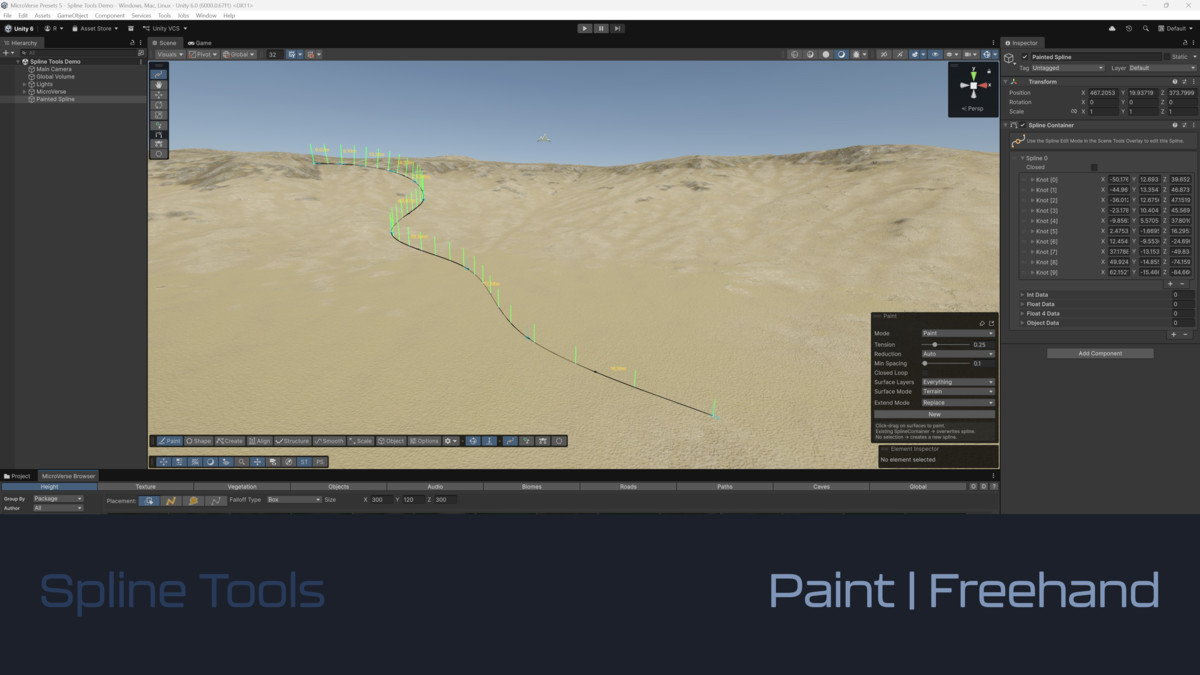Select Main Camera in Hierarchy
Viewport: 1200px width, 675px height.
[x=53, y=69]
